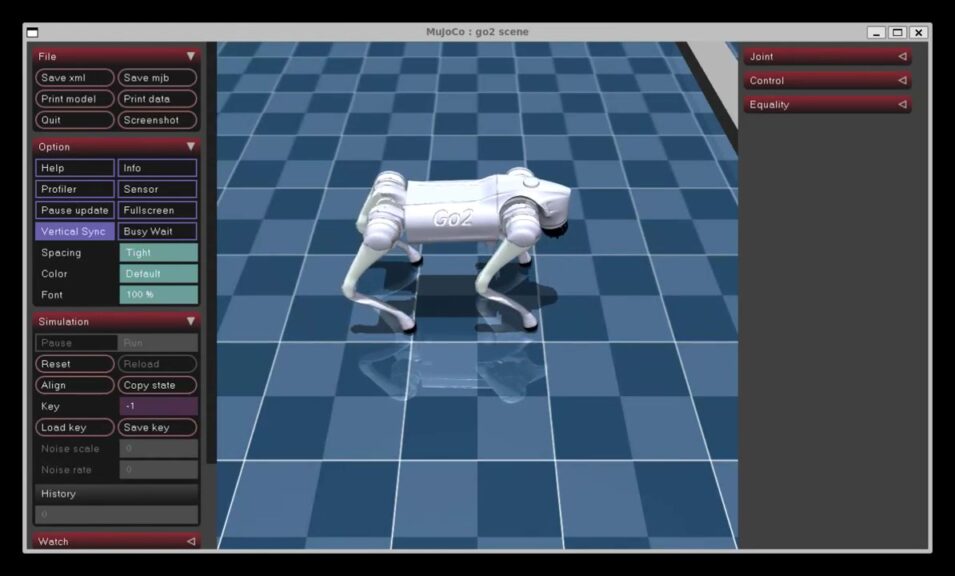Expand the Joint panel
Screen dimensions: 955x576
[x=901, y=57]
